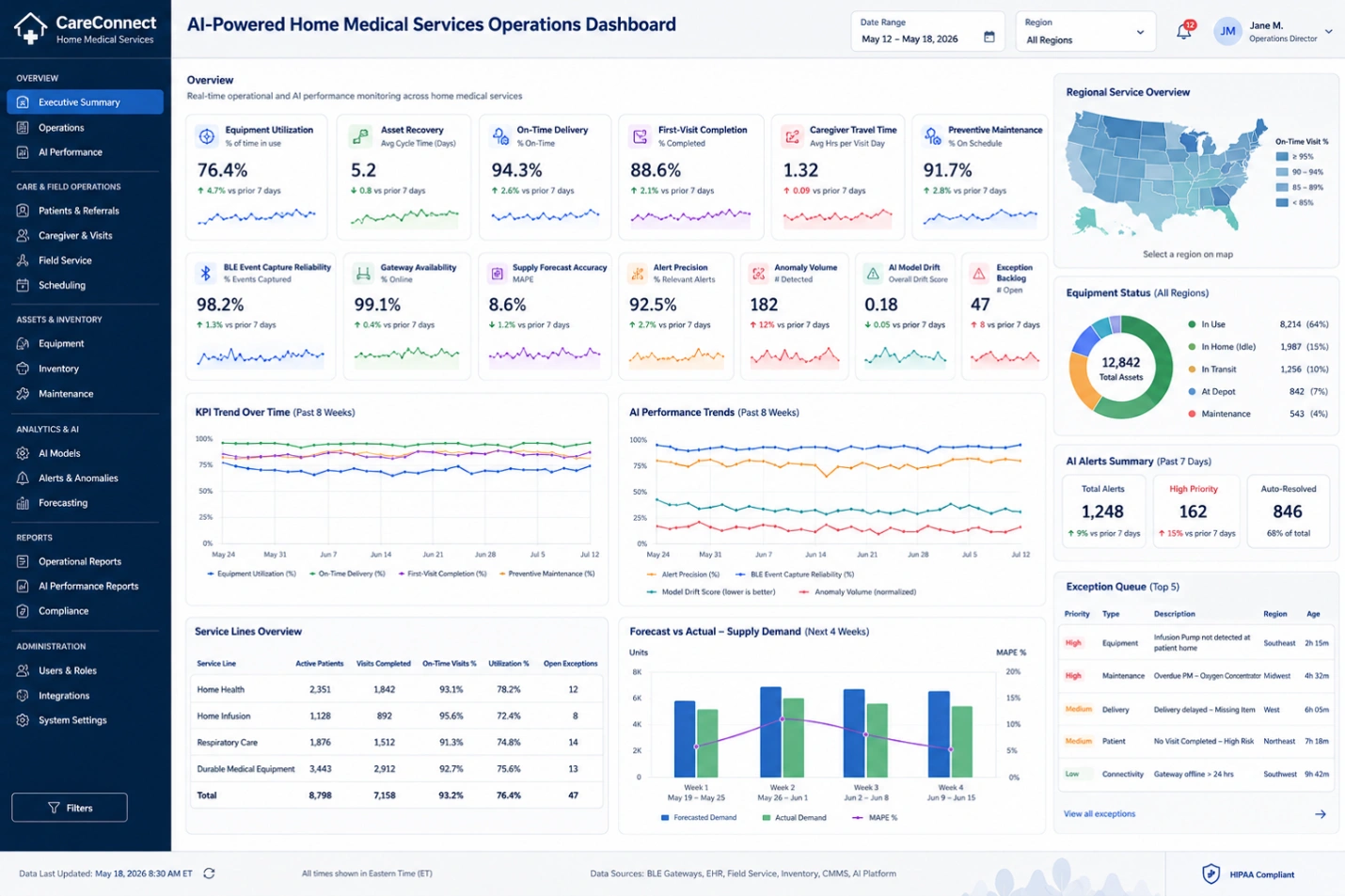Click the In Transit legend color dot
The height and width of the screenshot is (896, 1345).
1192,369
